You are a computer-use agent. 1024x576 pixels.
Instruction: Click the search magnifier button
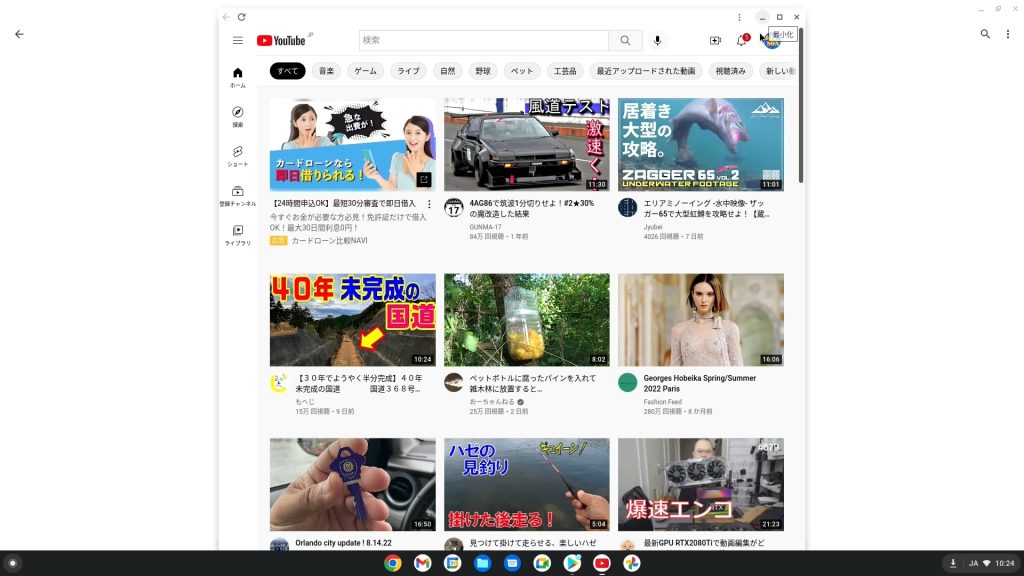pyautogui.click(x=625, y=41)
